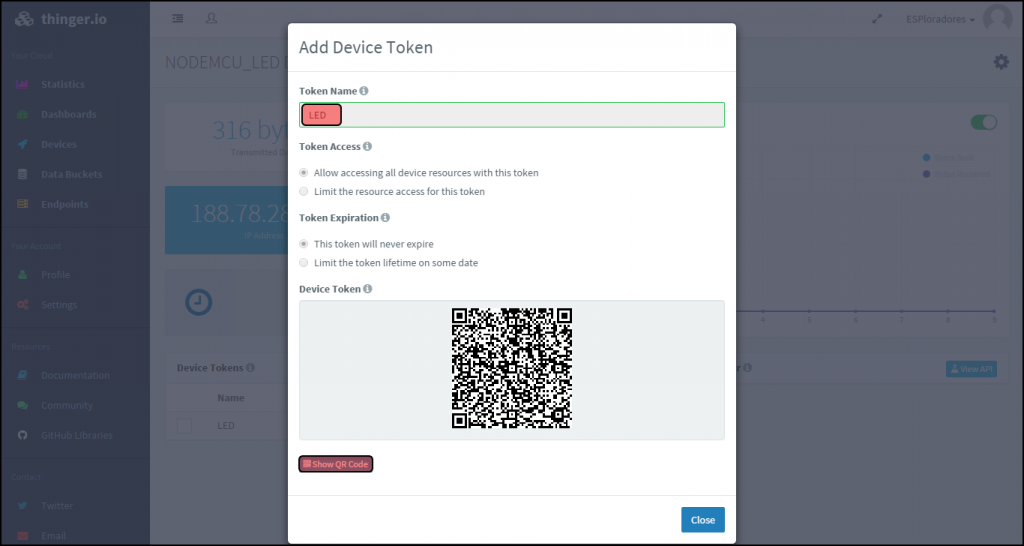Click the Show QR Code button

tap(336, 464)
